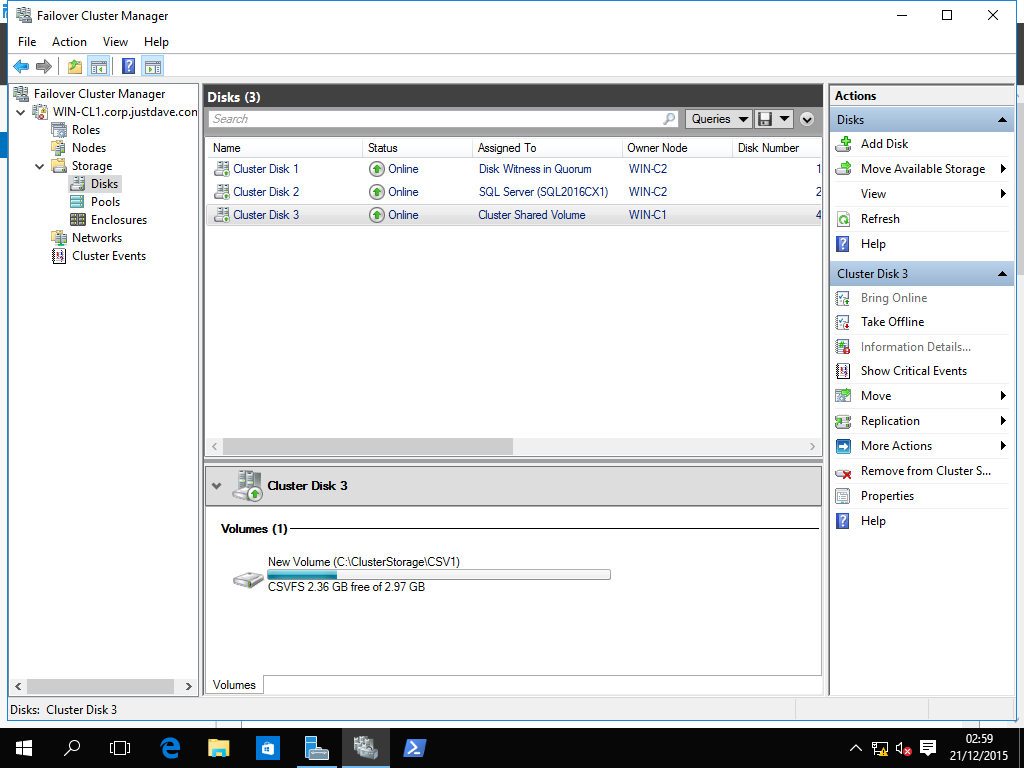Click the Add Disk action icon
Screen dimensions: 1024x768
tap(843, 144)
